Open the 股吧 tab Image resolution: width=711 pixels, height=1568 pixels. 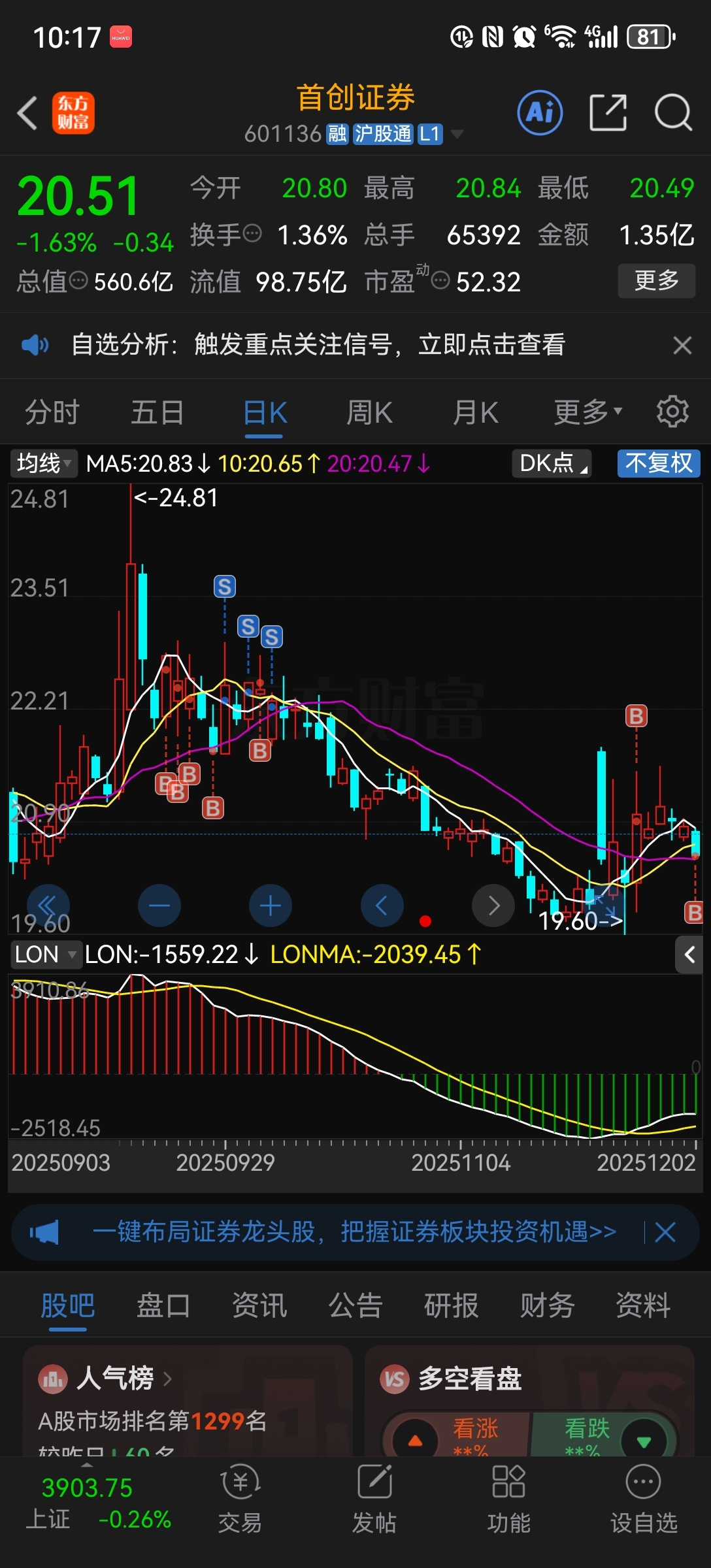(68, 1306)
